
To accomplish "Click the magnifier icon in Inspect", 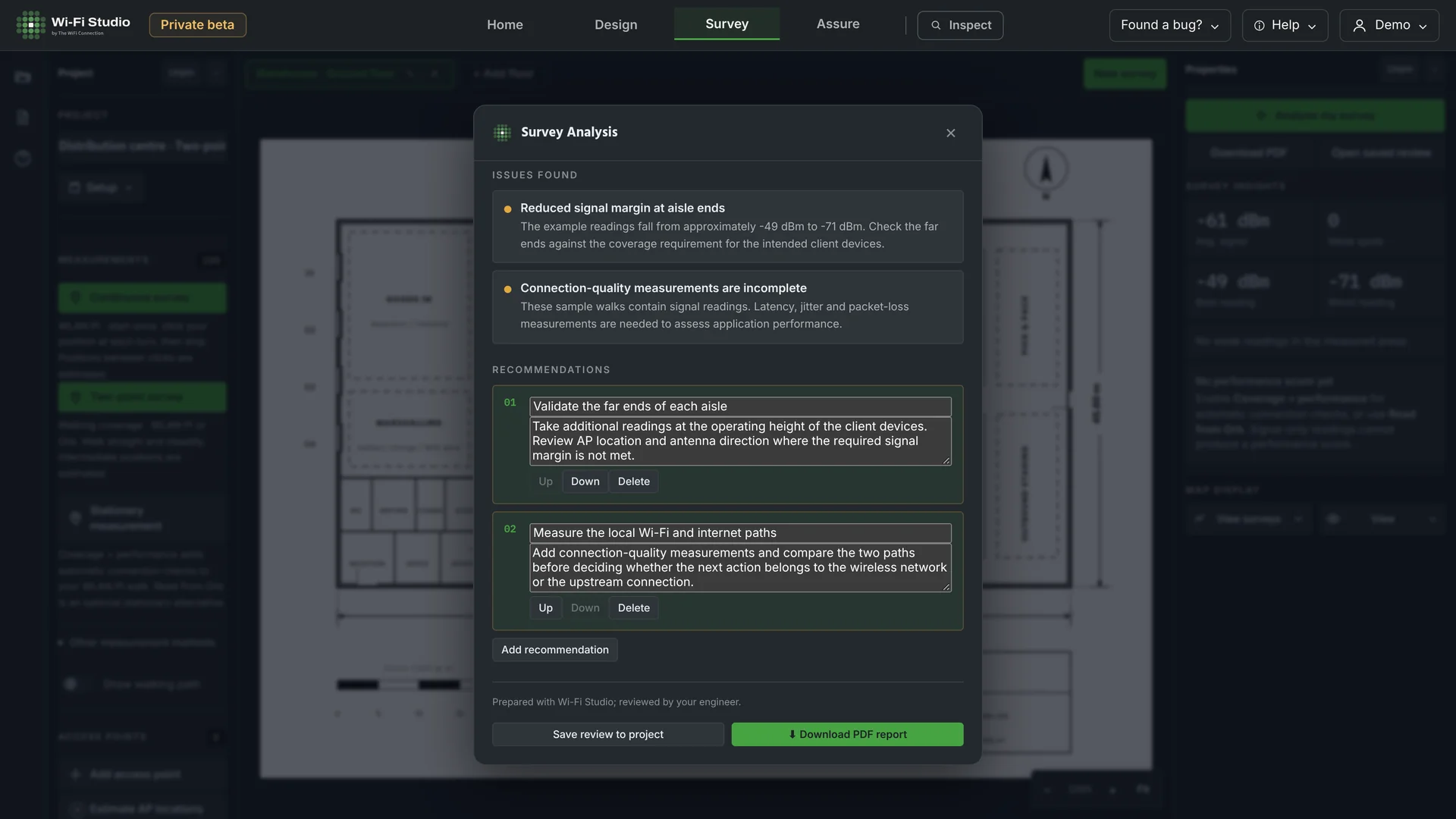I will [x=936, y=26].
